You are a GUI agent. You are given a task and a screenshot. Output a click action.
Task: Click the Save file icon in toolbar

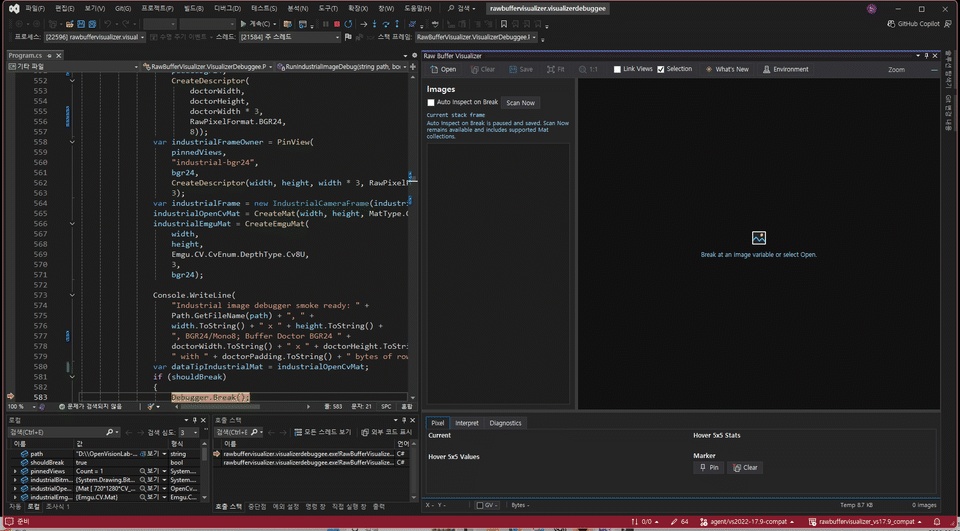(81, 24)
